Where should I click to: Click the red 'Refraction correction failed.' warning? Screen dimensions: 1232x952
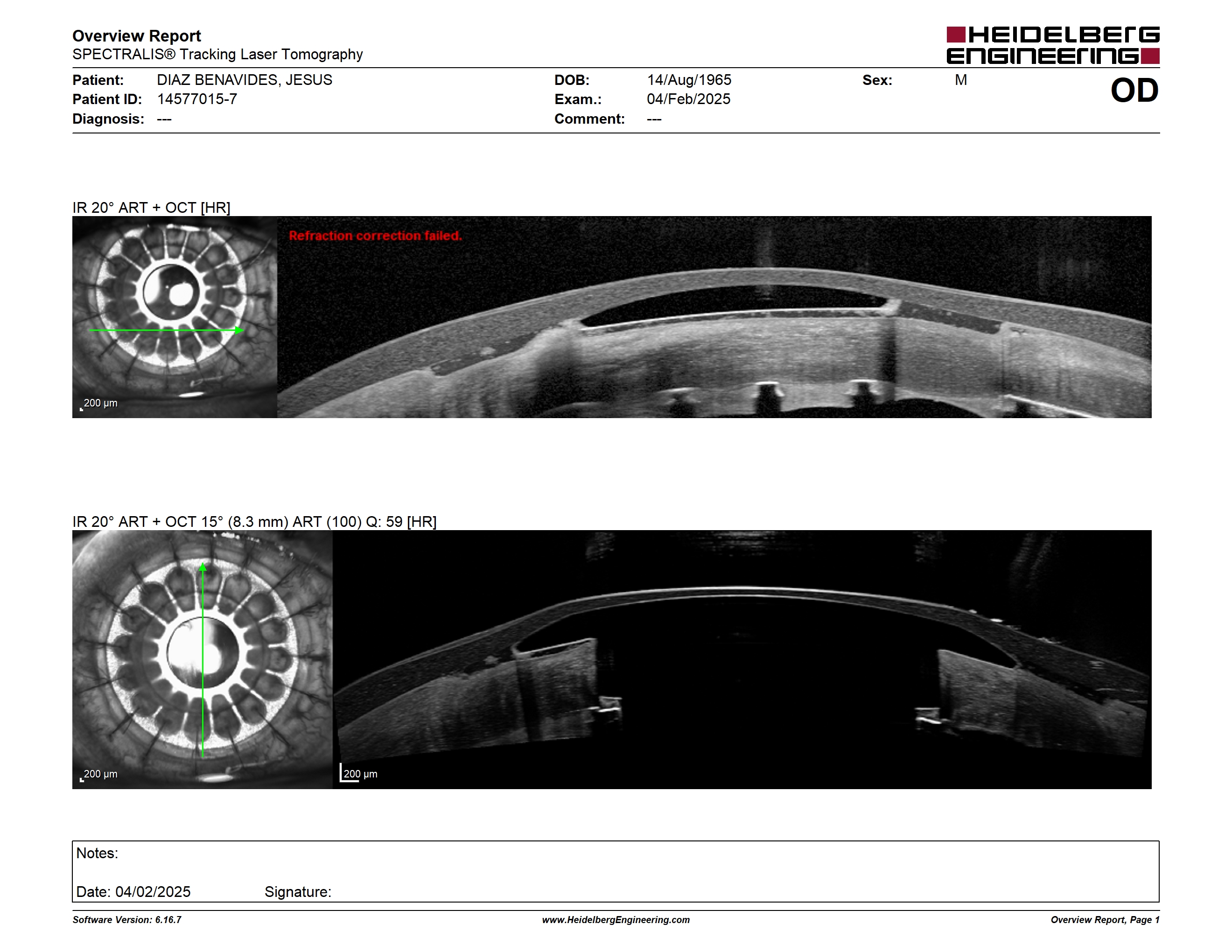(375, 236)
